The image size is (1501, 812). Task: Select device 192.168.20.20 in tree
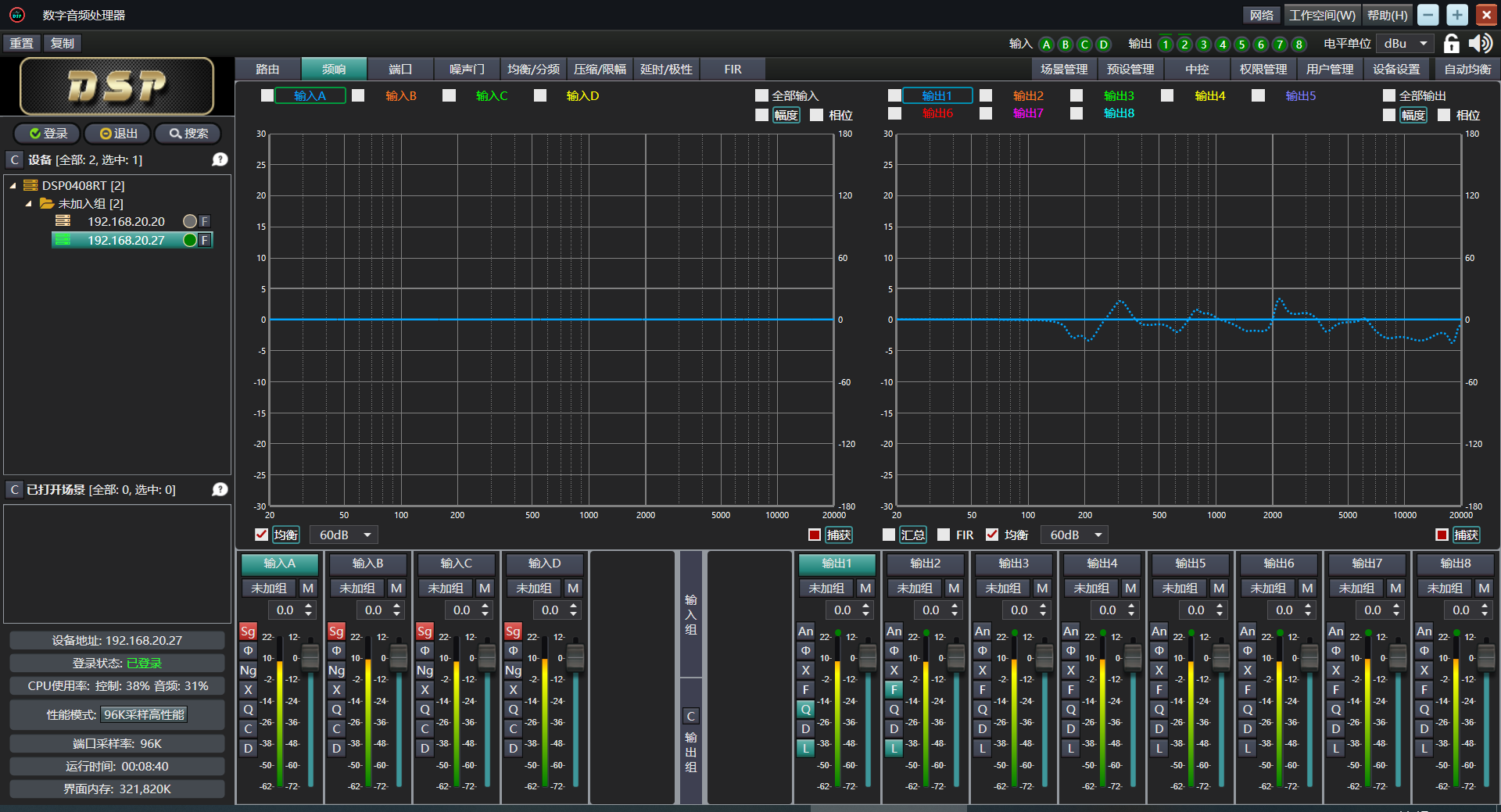click(x=126, y=222)
